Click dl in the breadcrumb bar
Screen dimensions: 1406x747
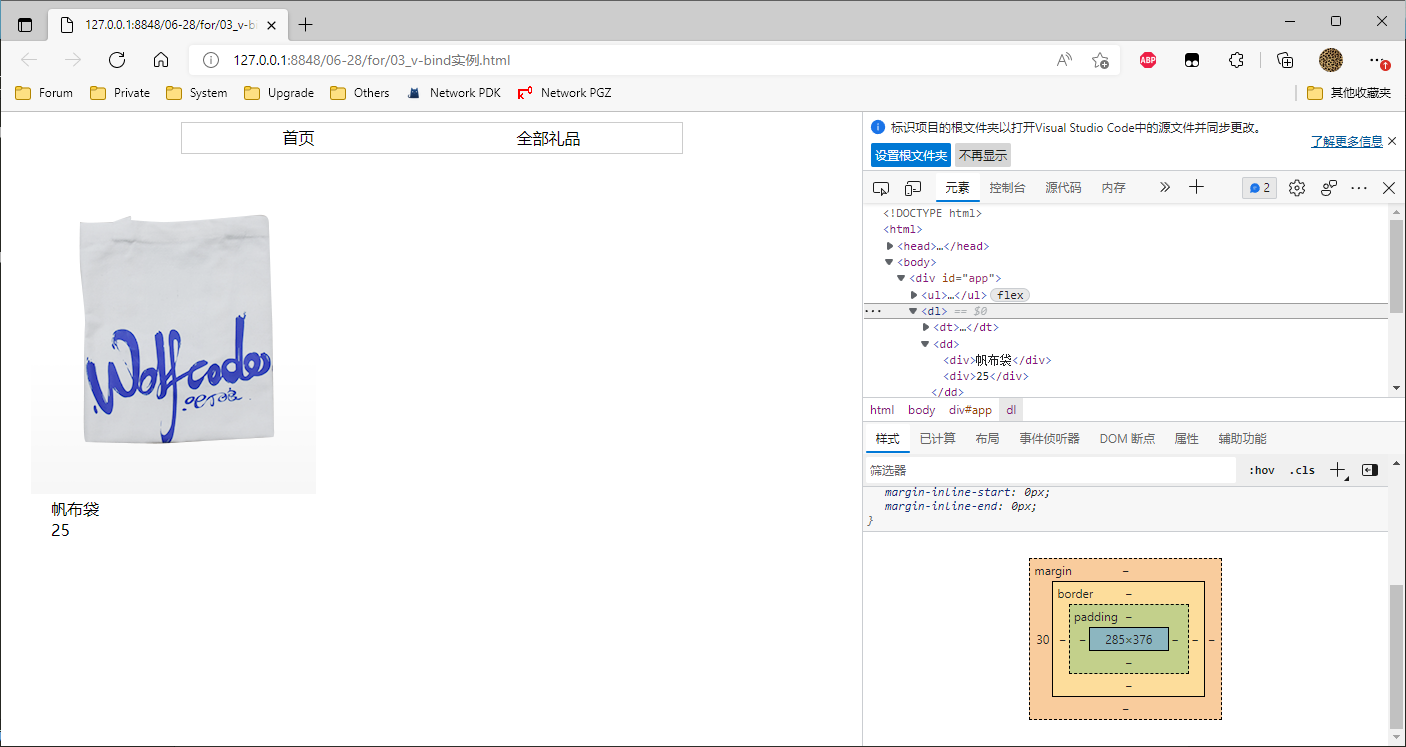1011,410
